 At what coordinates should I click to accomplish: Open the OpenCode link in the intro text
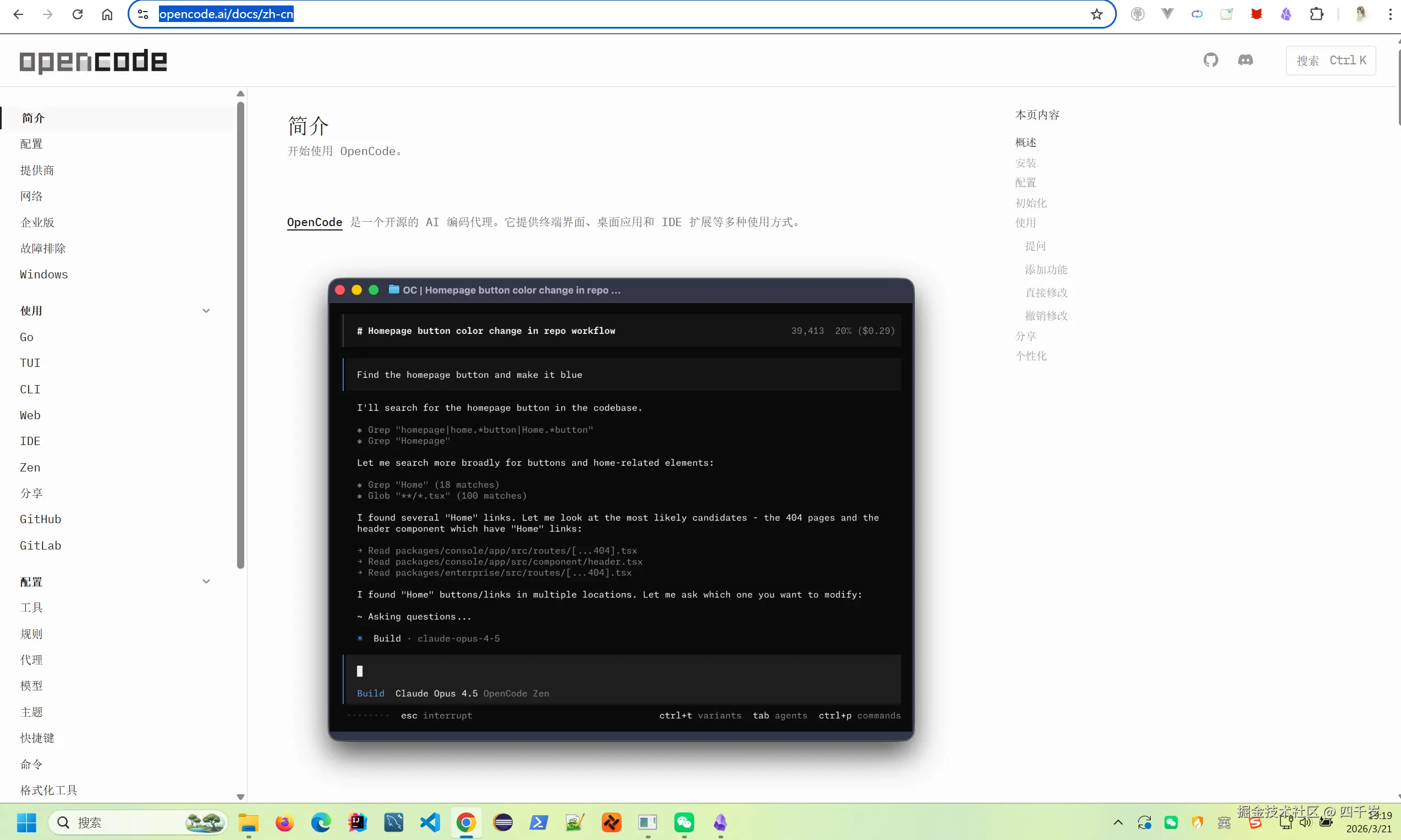315,222
